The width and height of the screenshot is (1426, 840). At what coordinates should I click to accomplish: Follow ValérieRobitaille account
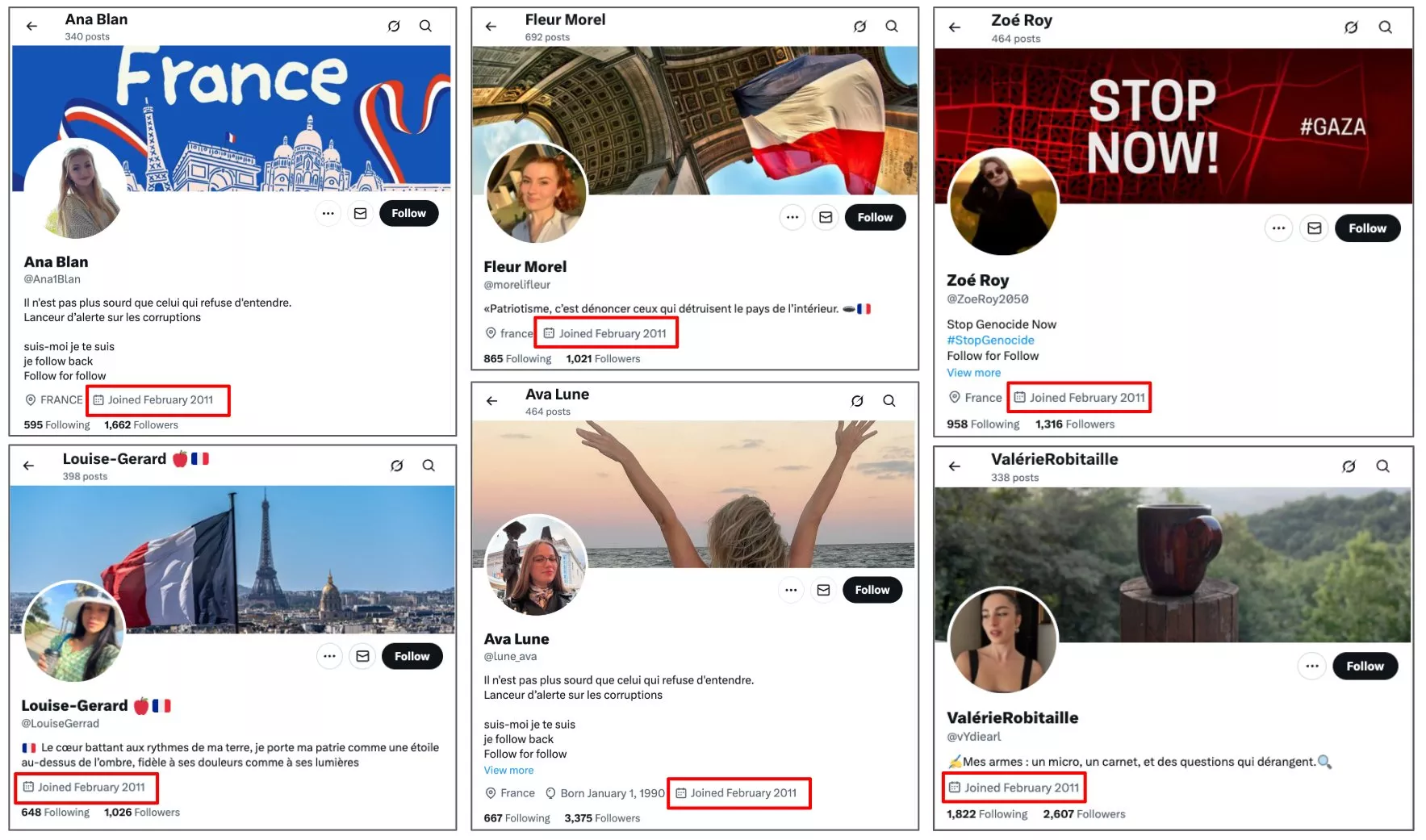pos(1365,666)
